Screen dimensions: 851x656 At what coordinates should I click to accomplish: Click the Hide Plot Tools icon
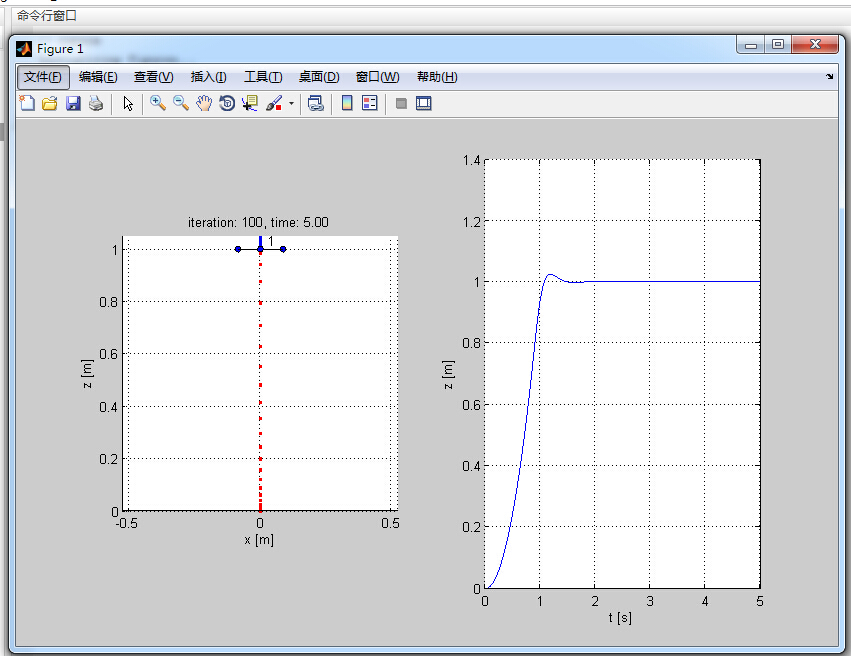(x=401, y=103)
